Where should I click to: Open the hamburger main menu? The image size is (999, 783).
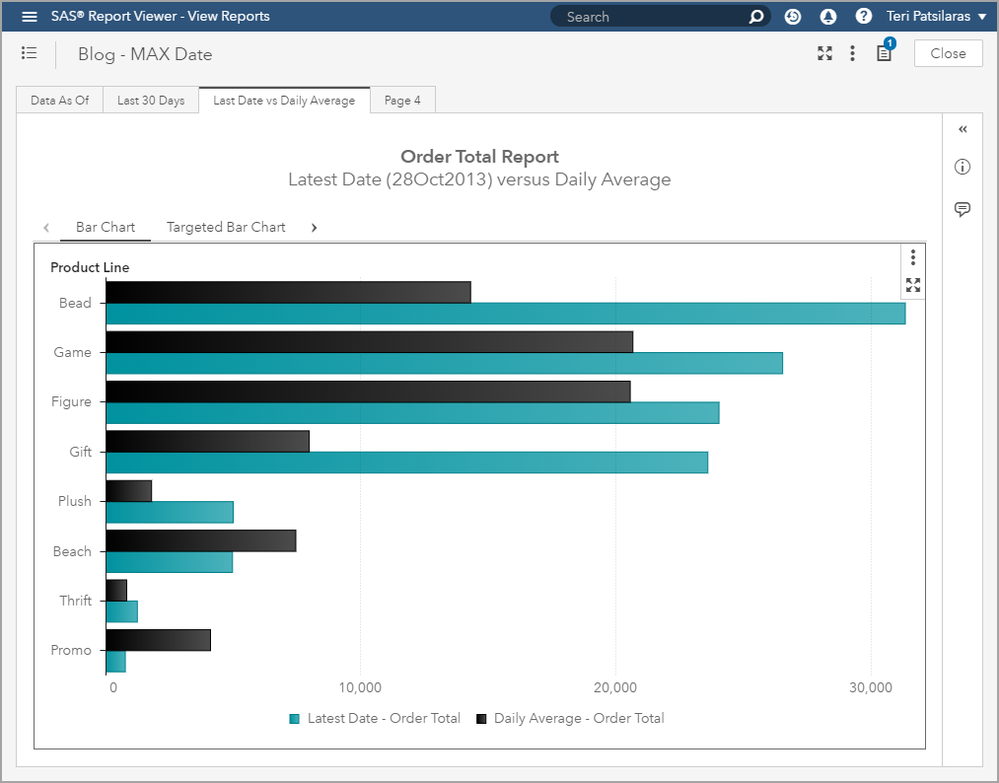[x=30, y=16]
